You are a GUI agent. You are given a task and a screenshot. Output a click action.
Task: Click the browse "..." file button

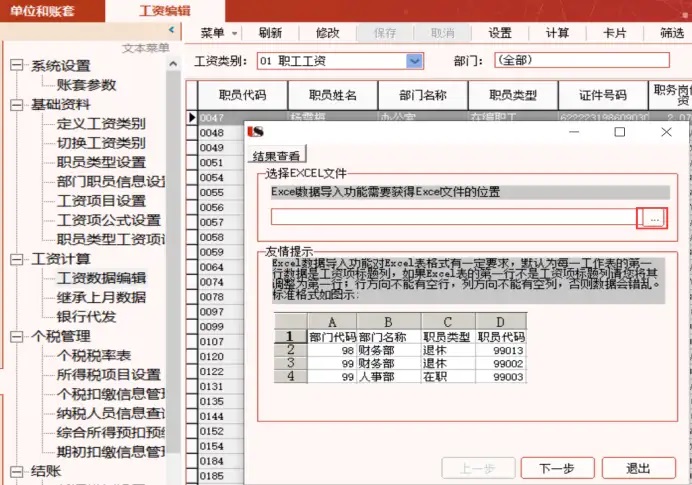pos(652,217)
